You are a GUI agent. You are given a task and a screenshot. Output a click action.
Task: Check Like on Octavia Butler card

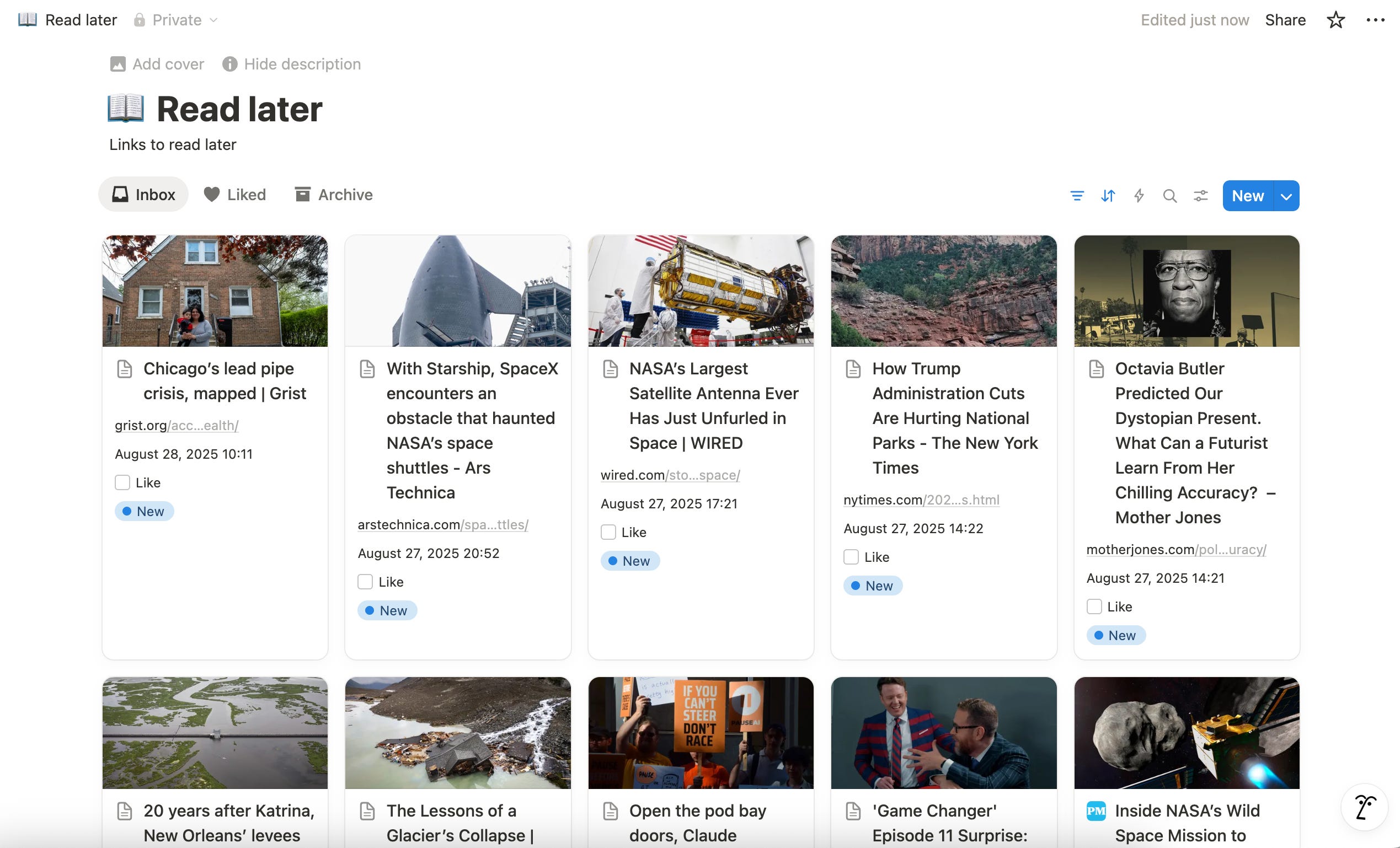(x=1094, y=607)
